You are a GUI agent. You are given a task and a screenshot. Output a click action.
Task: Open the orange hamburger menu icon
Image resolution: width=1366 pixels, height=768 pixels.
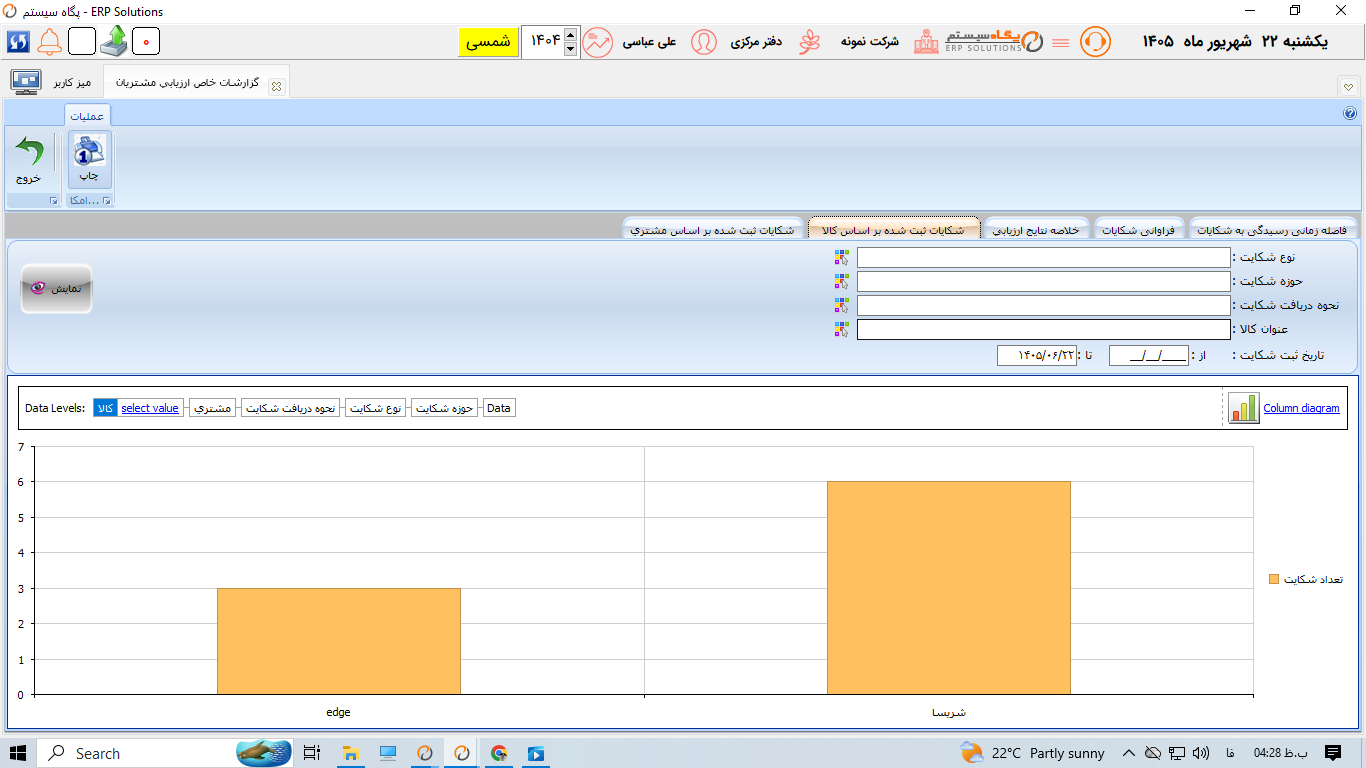click(1061, 42)
